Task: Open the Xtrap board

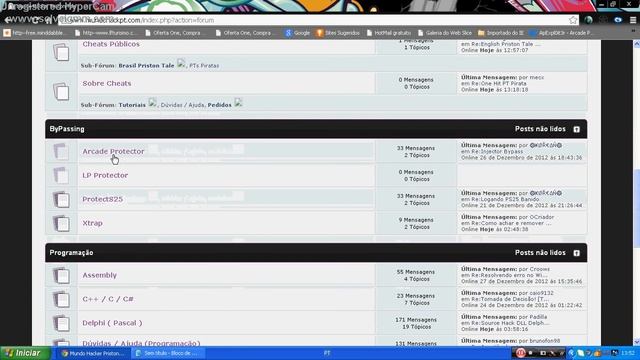Action: point(92,223)
